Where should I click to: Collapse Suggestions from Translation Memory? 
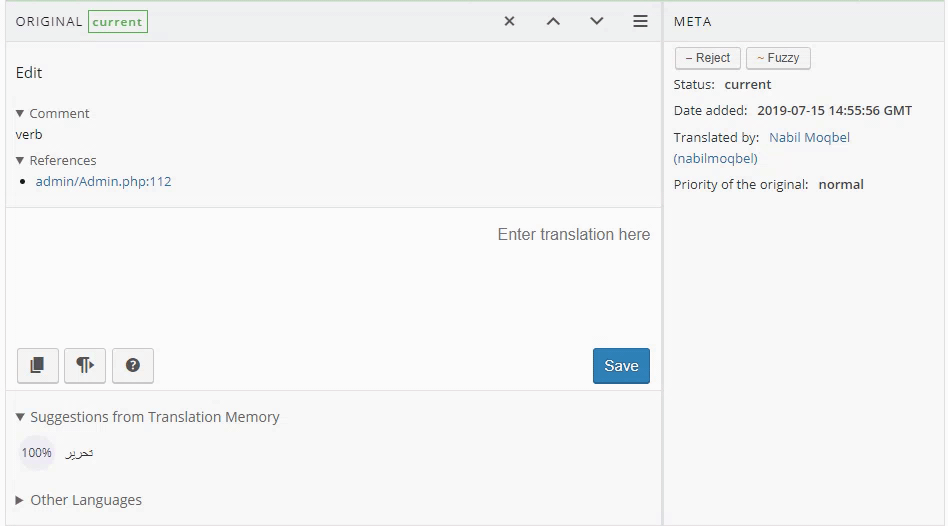pos(148,417)
